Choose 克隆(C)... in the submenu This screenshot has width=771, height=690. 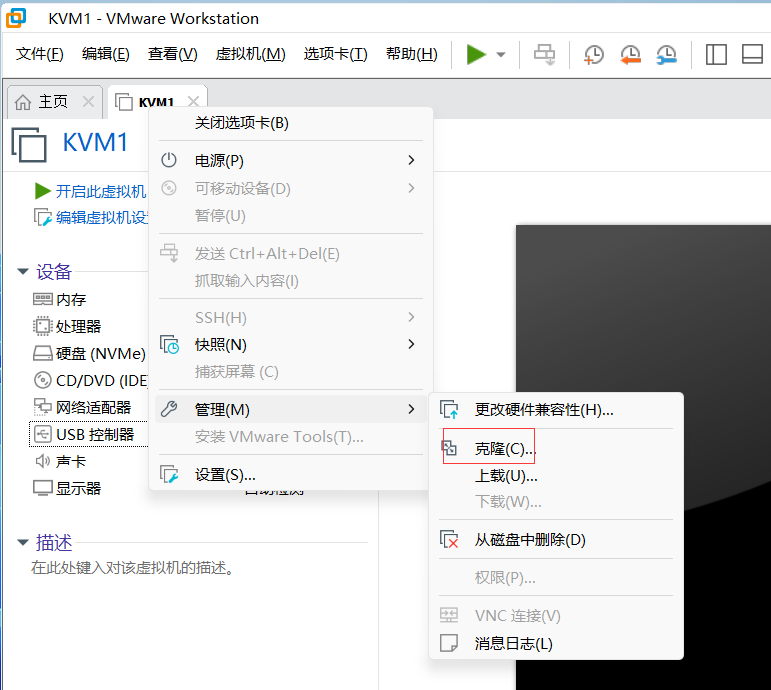556,449
